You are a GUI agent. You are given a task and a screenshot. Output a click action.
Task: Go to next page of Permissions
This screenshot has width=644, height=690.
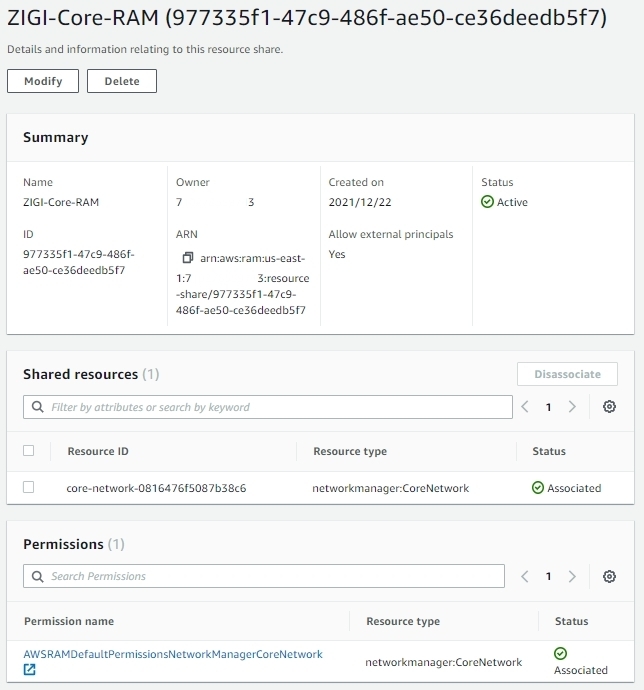572,577
